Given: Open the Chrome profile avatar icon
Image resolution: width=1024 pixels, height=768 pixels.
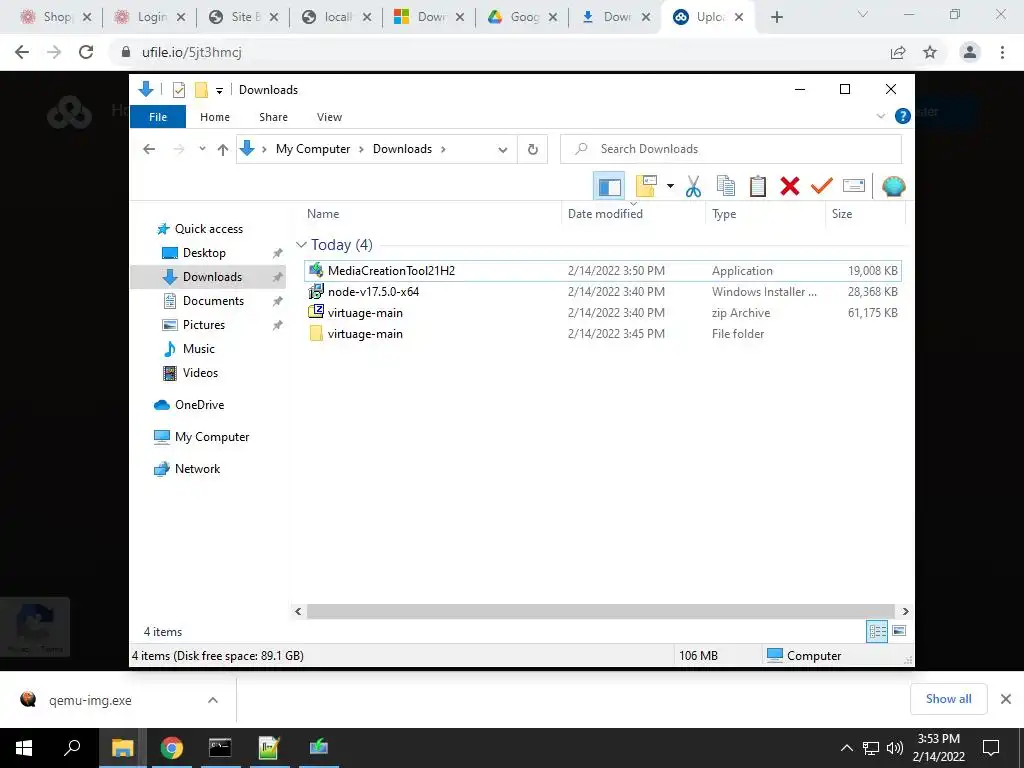Looking at the screenshot, I should coord(970,52).
